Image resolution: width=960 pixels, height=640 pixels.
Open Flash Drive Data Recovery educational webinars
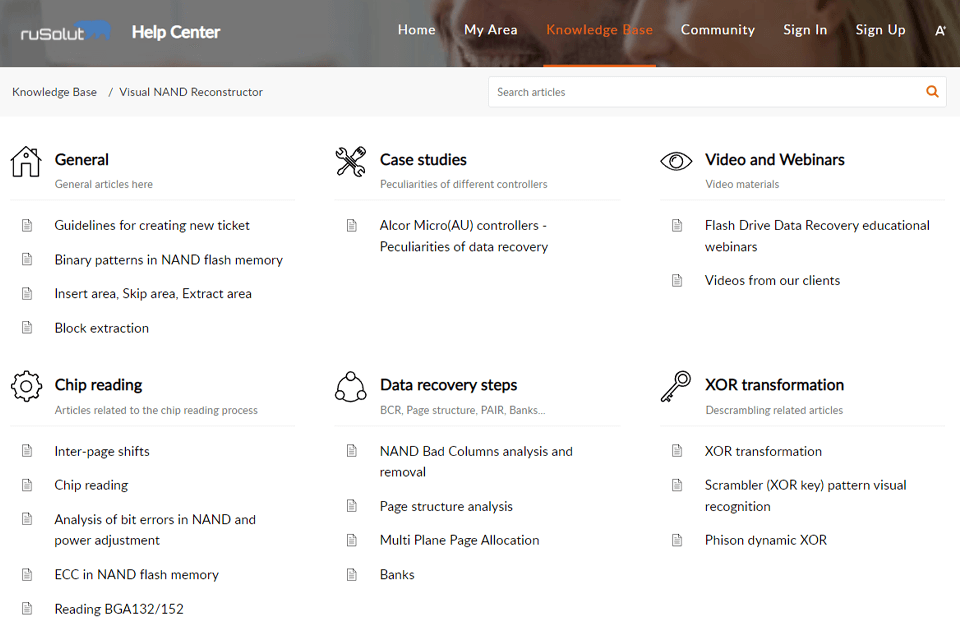point(817,236)
